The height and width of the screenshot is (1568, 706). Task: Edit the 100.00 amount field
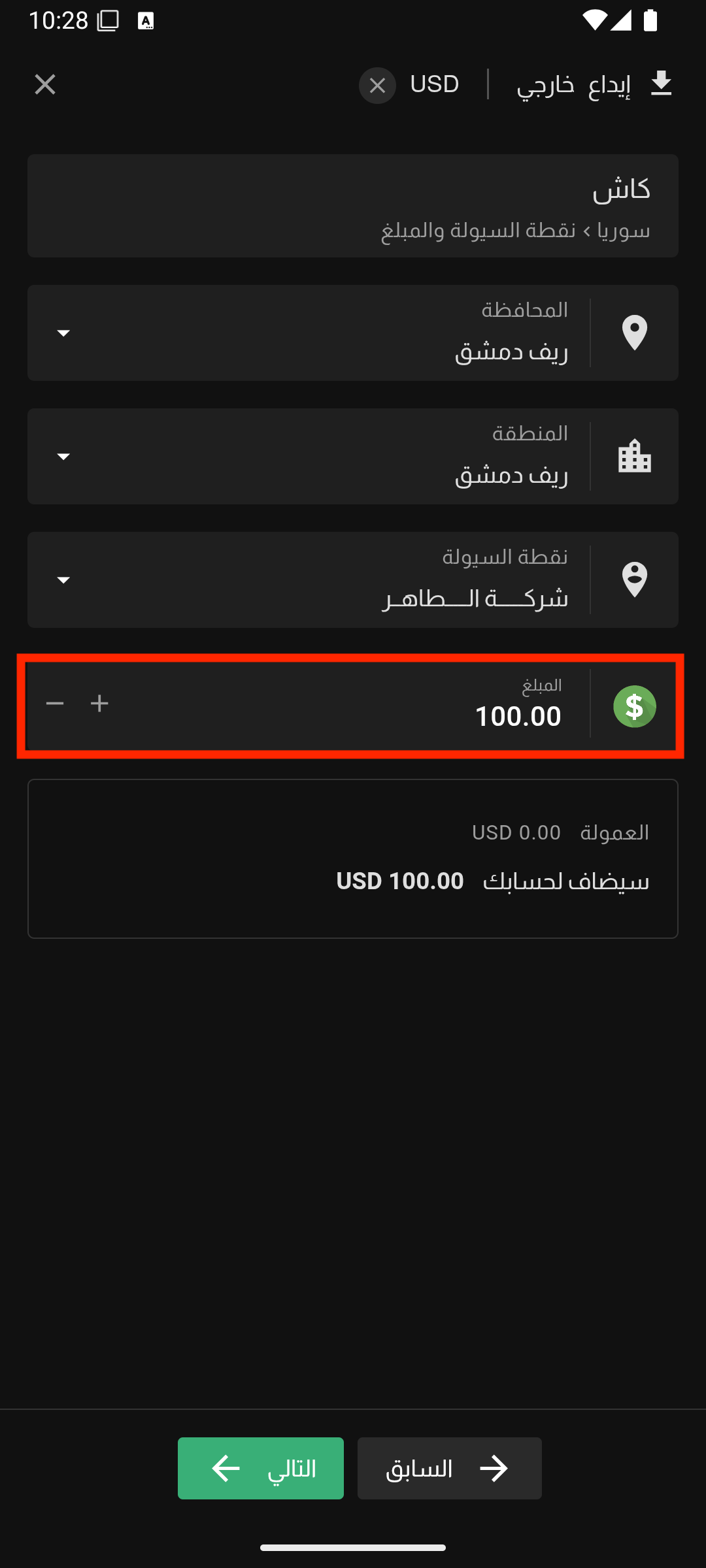pyautogui.click(x=353, y=706)
